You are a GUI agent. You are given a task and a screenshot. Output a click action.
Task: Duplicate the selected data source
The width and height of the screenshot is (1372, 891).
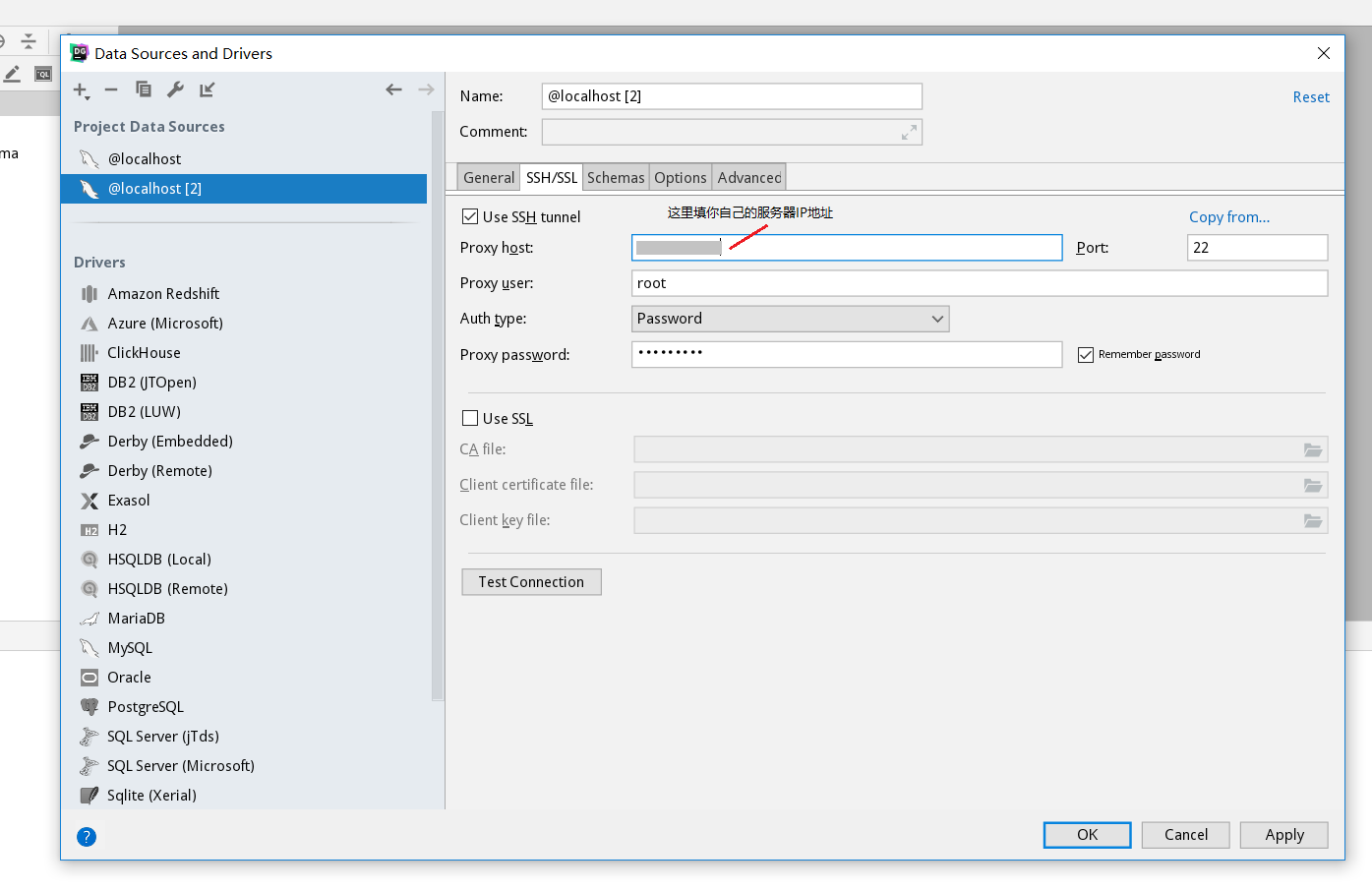click(144, 89)
